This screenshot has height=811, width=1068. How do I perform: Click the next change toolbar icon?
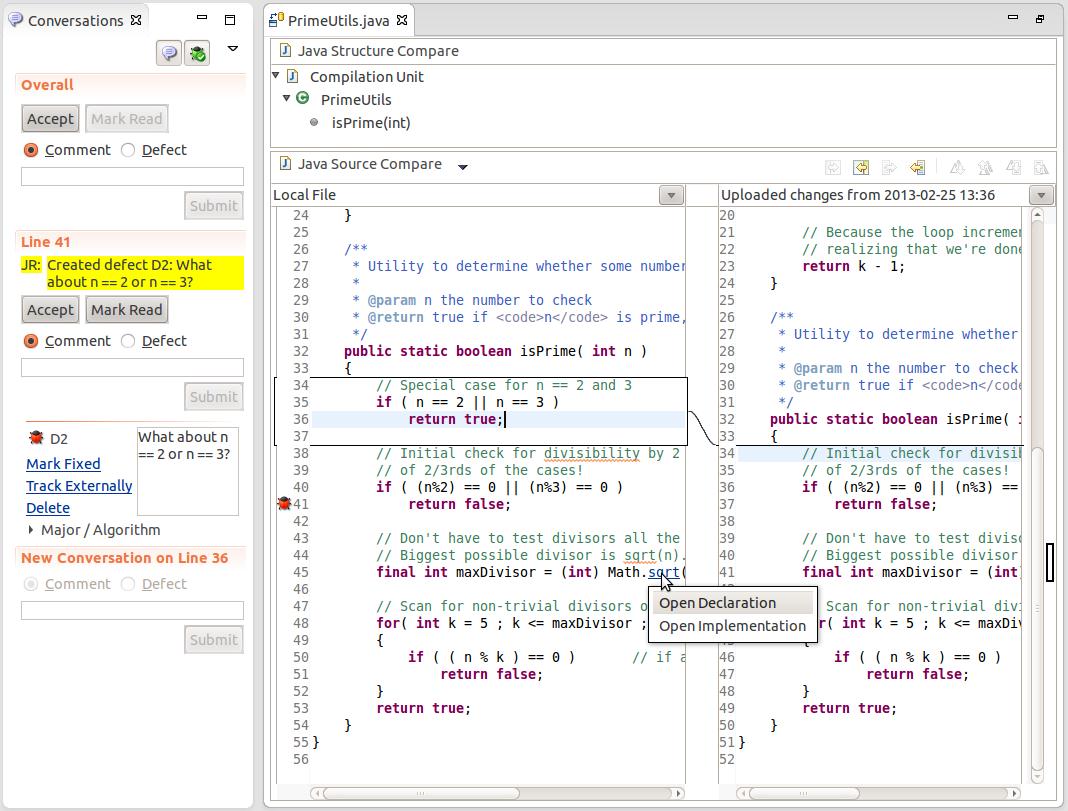(1014, 167)
